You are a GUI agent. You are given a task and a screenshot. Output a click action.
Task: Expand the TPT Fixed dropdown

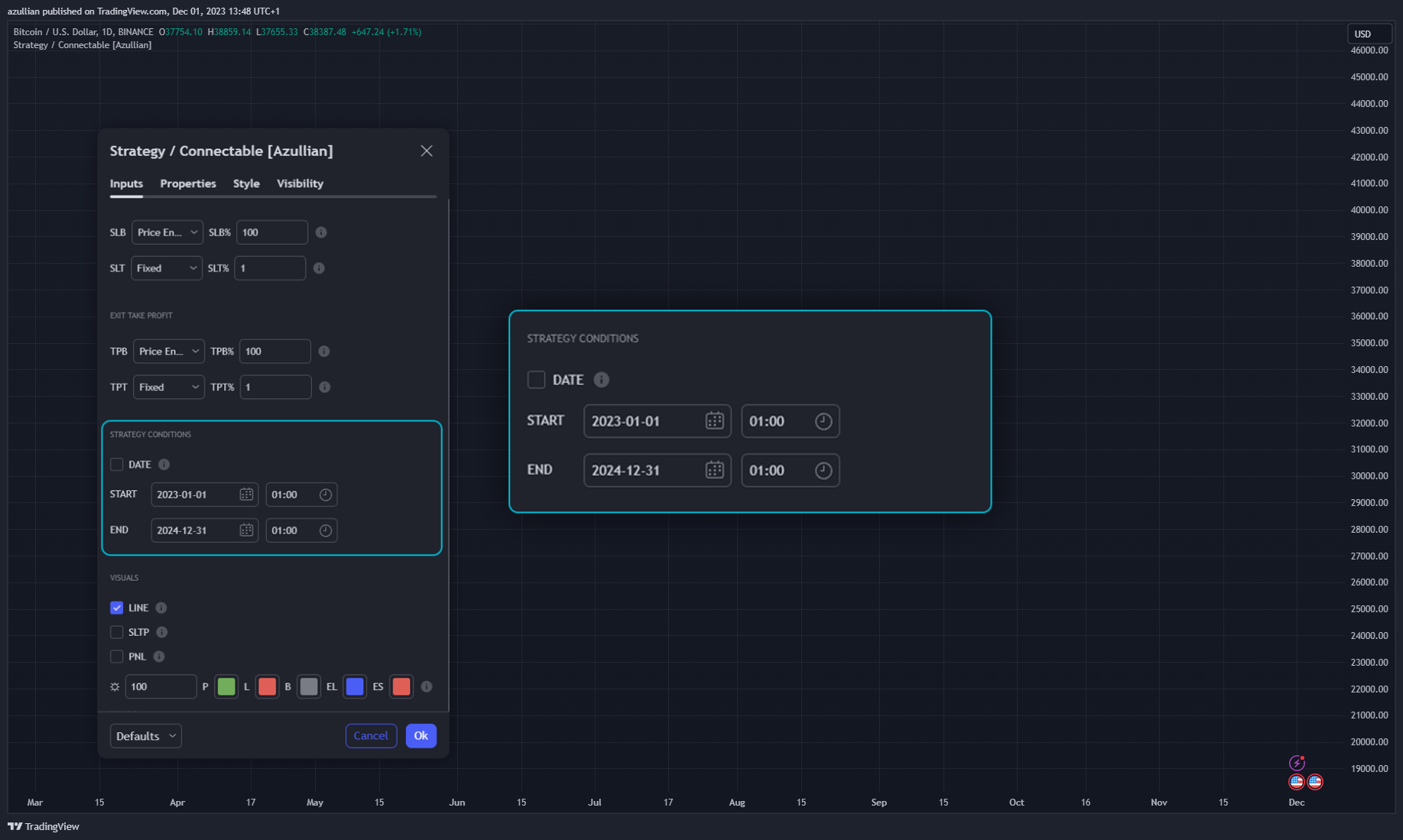(x=169, y=388)
